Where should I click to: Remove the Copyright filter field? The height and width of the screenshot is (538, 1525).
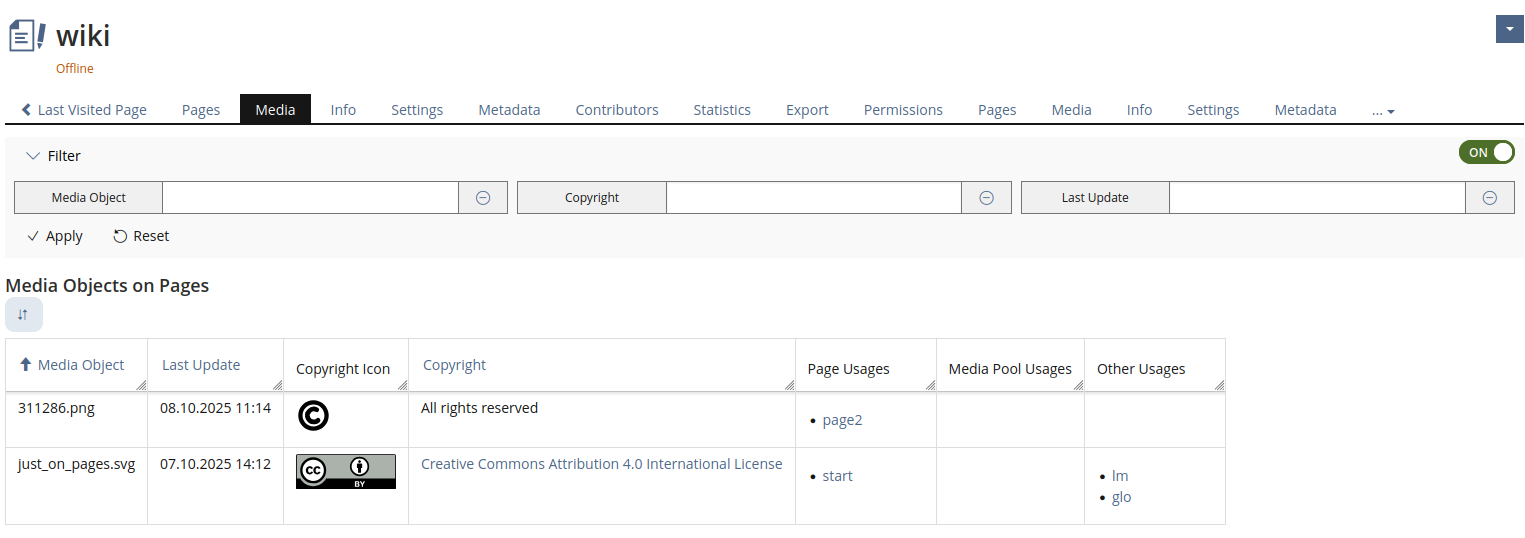click(x=986, y=198)
